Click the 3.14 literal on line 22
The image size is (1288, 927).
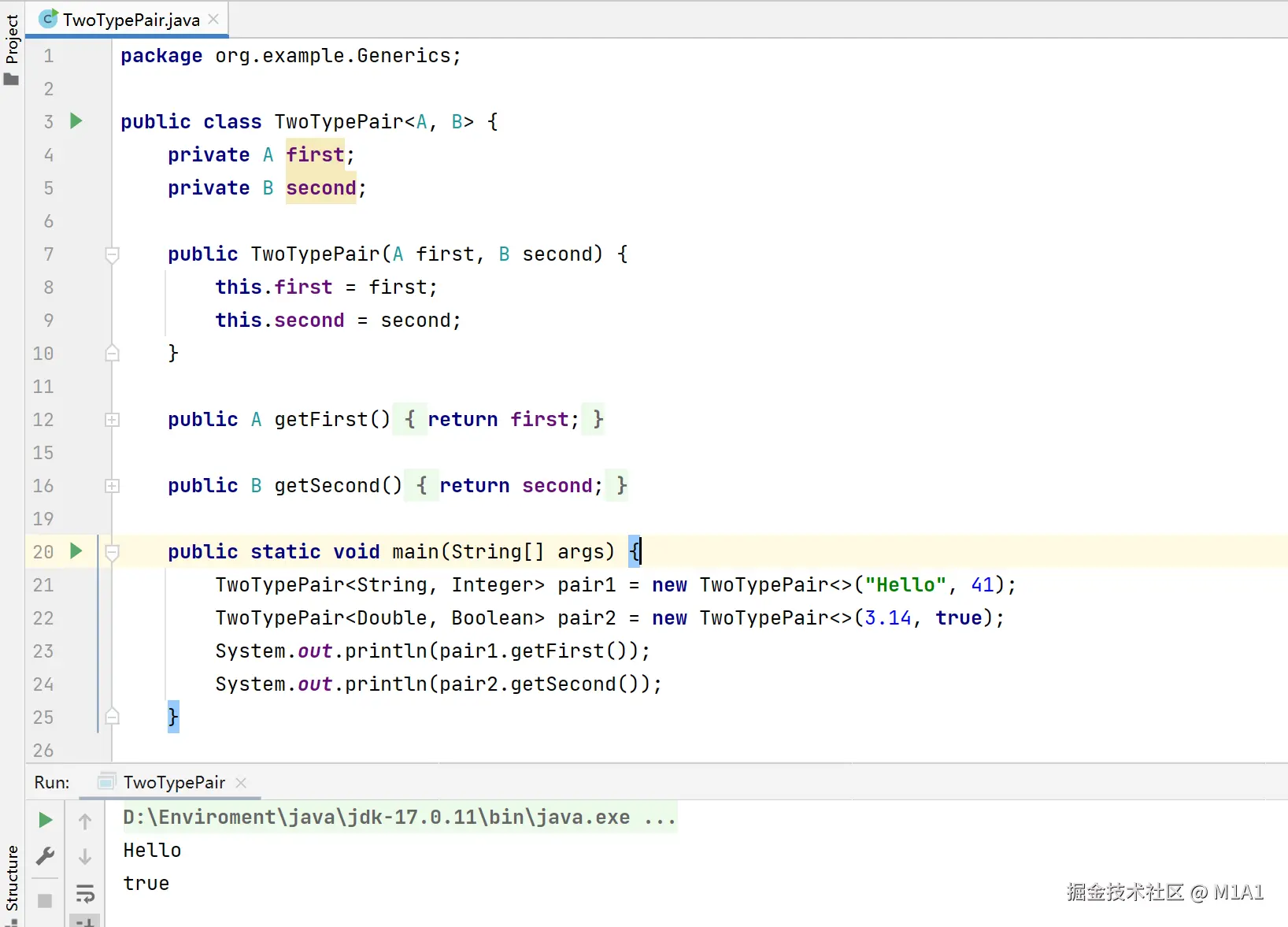[888, 618]
